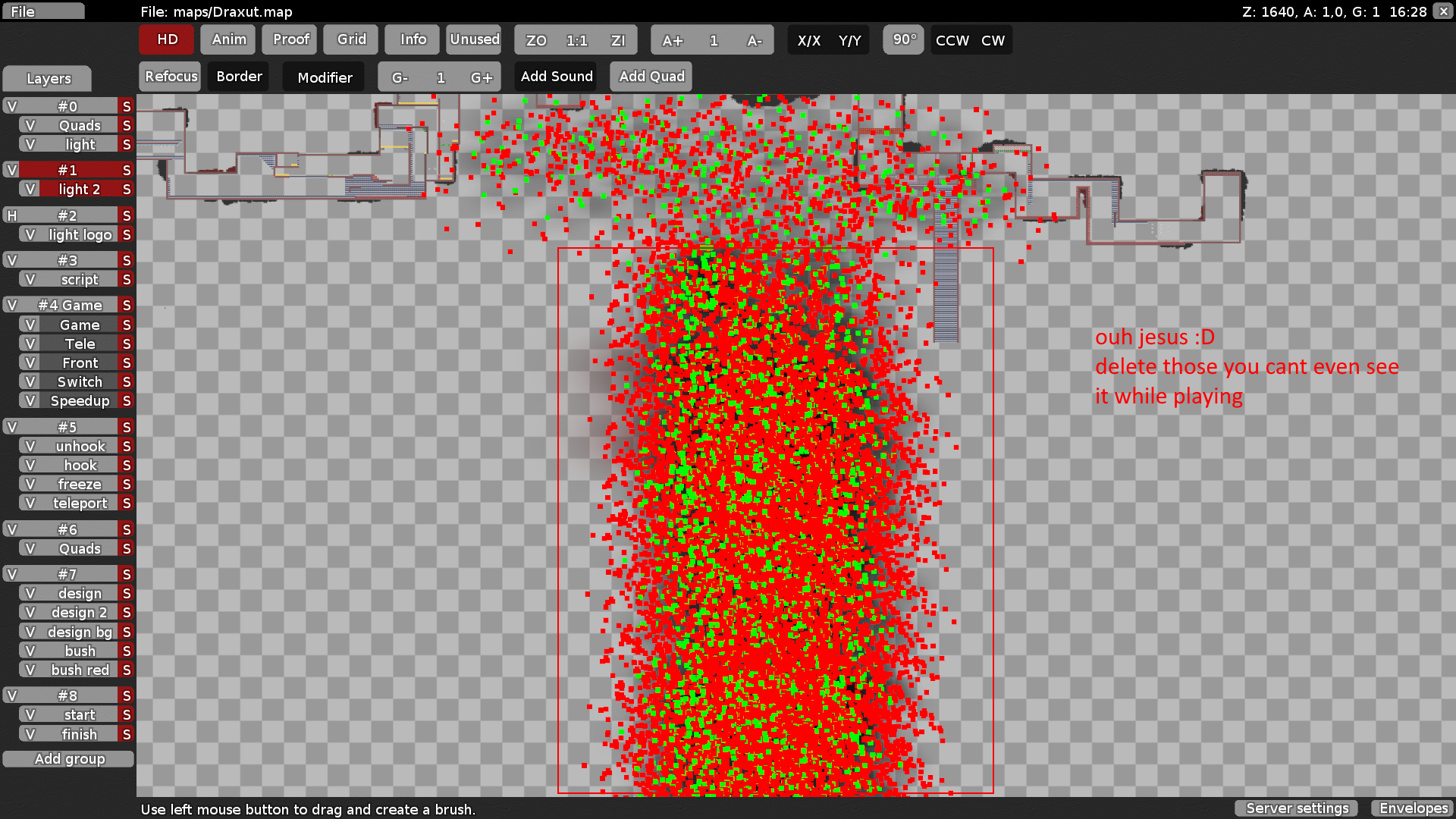Viewport: 1456px width, 819px height.
Task: Click the Add group button
Action: click(69, 759)
